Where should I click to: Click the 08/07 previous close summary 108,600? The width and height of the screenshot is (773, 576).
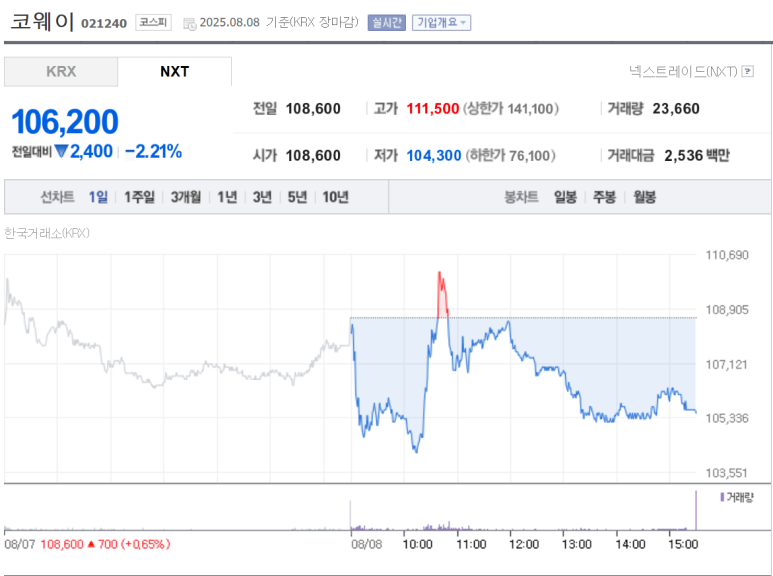(62, 544)
